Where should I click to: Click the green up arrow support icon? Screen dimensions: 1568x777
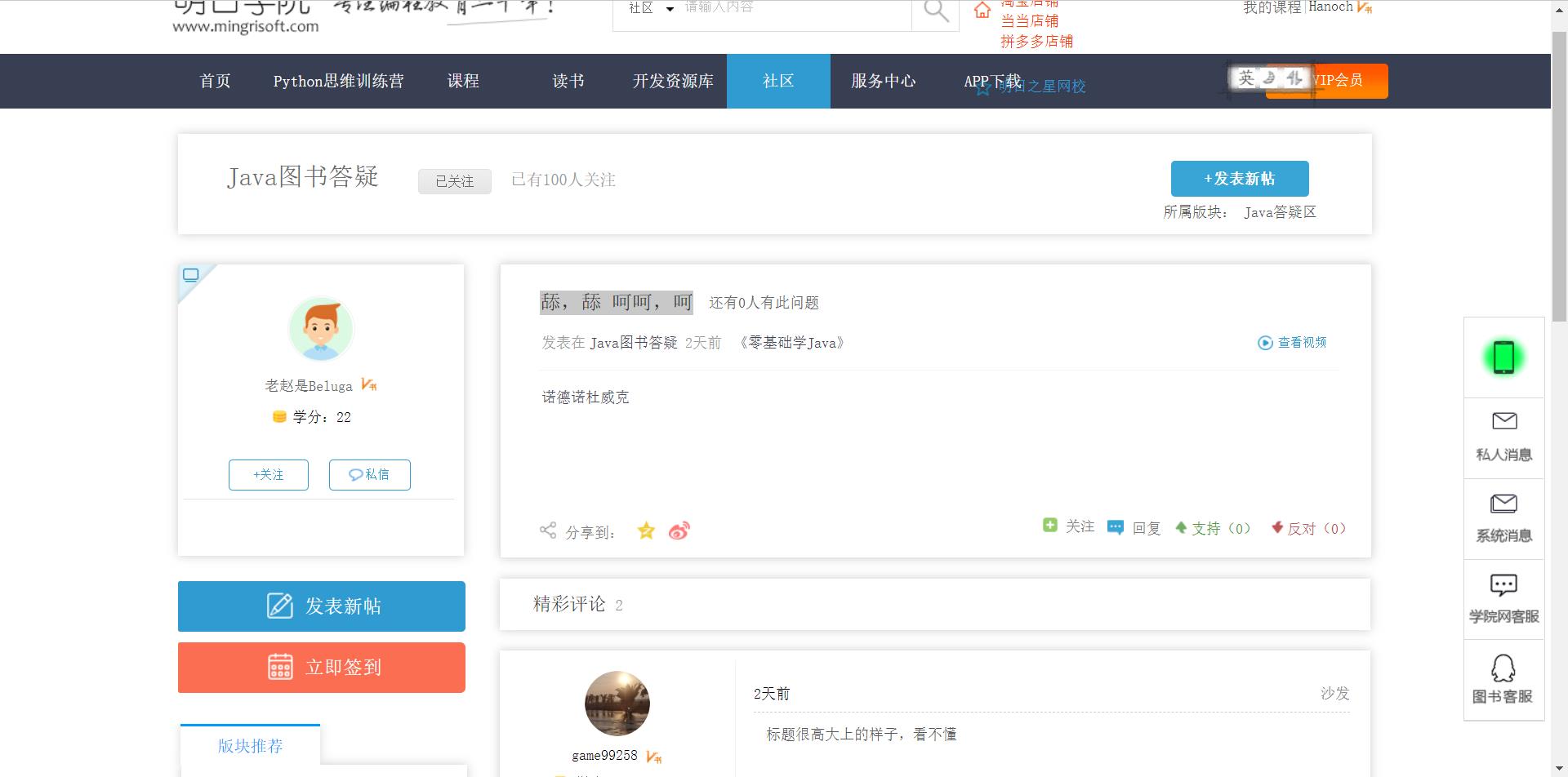[x=1181, y=527]
